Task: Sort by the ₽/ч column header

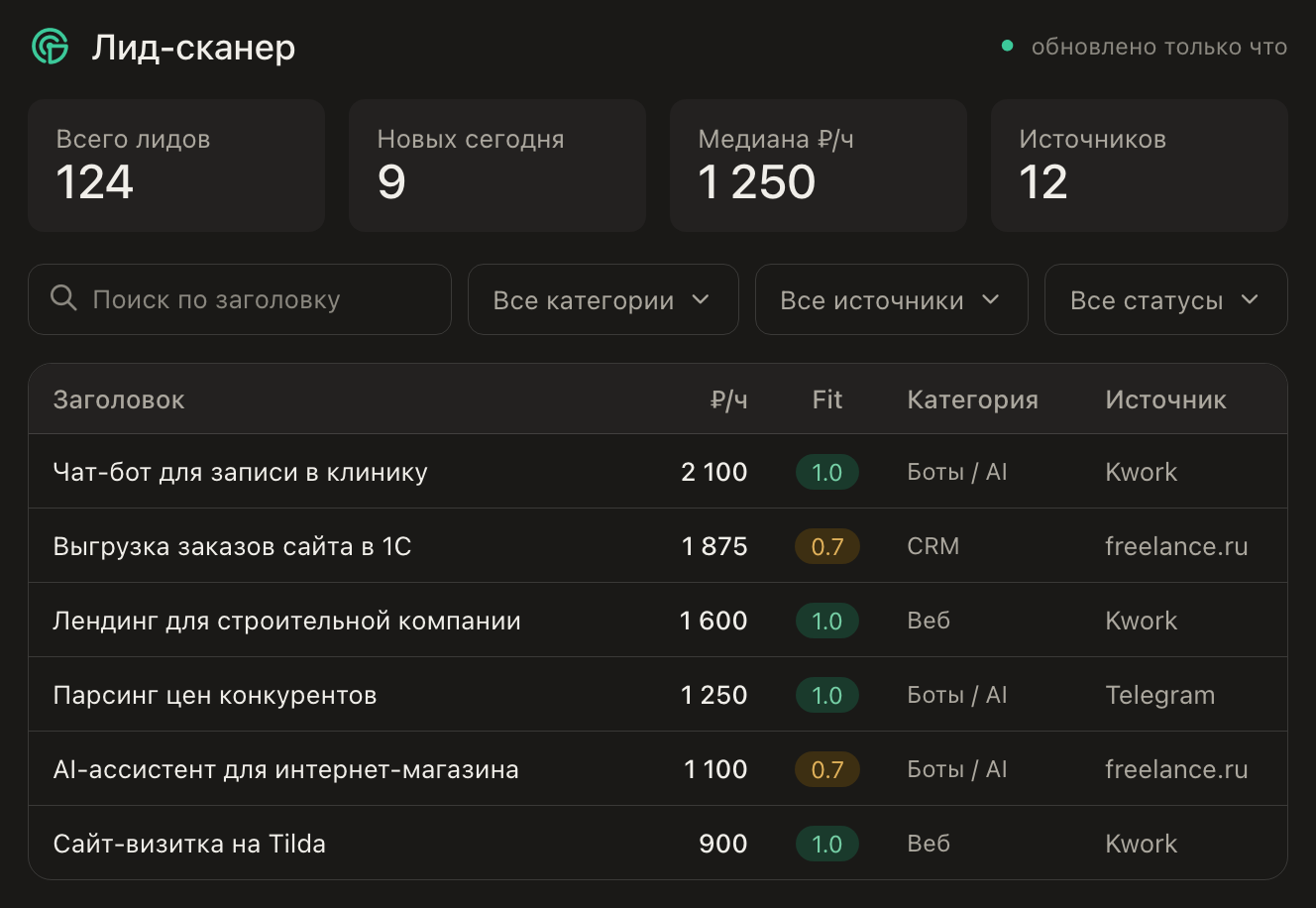Action: [x=729, y=399]
